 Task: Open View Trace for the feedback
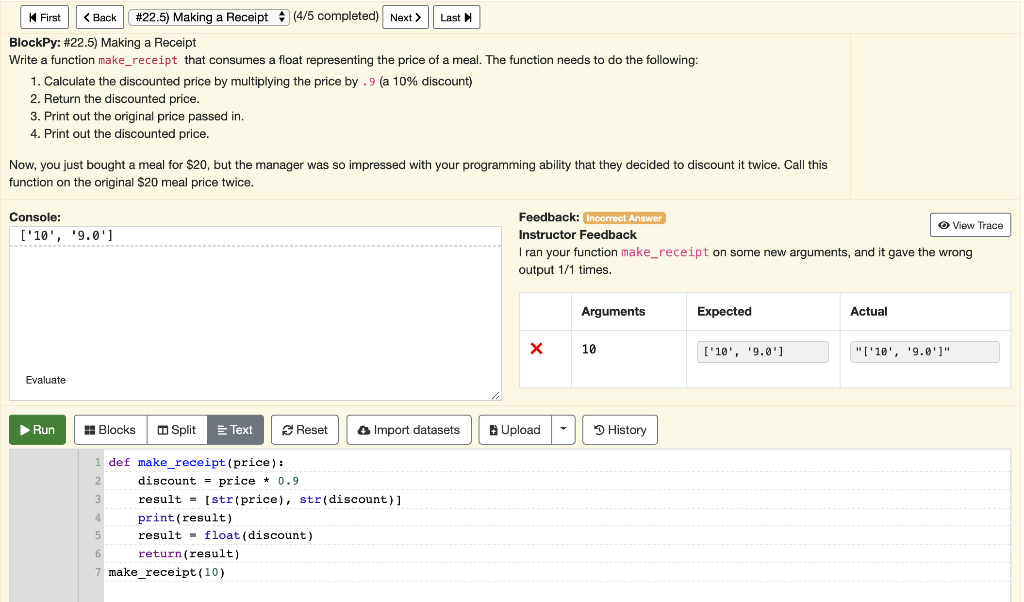coord(970,225)
